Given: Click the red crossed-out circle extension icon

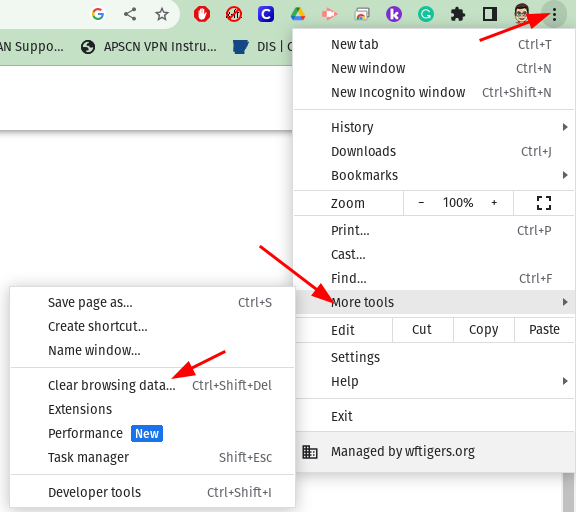Looking at the screenshot, I should (234, 14).
